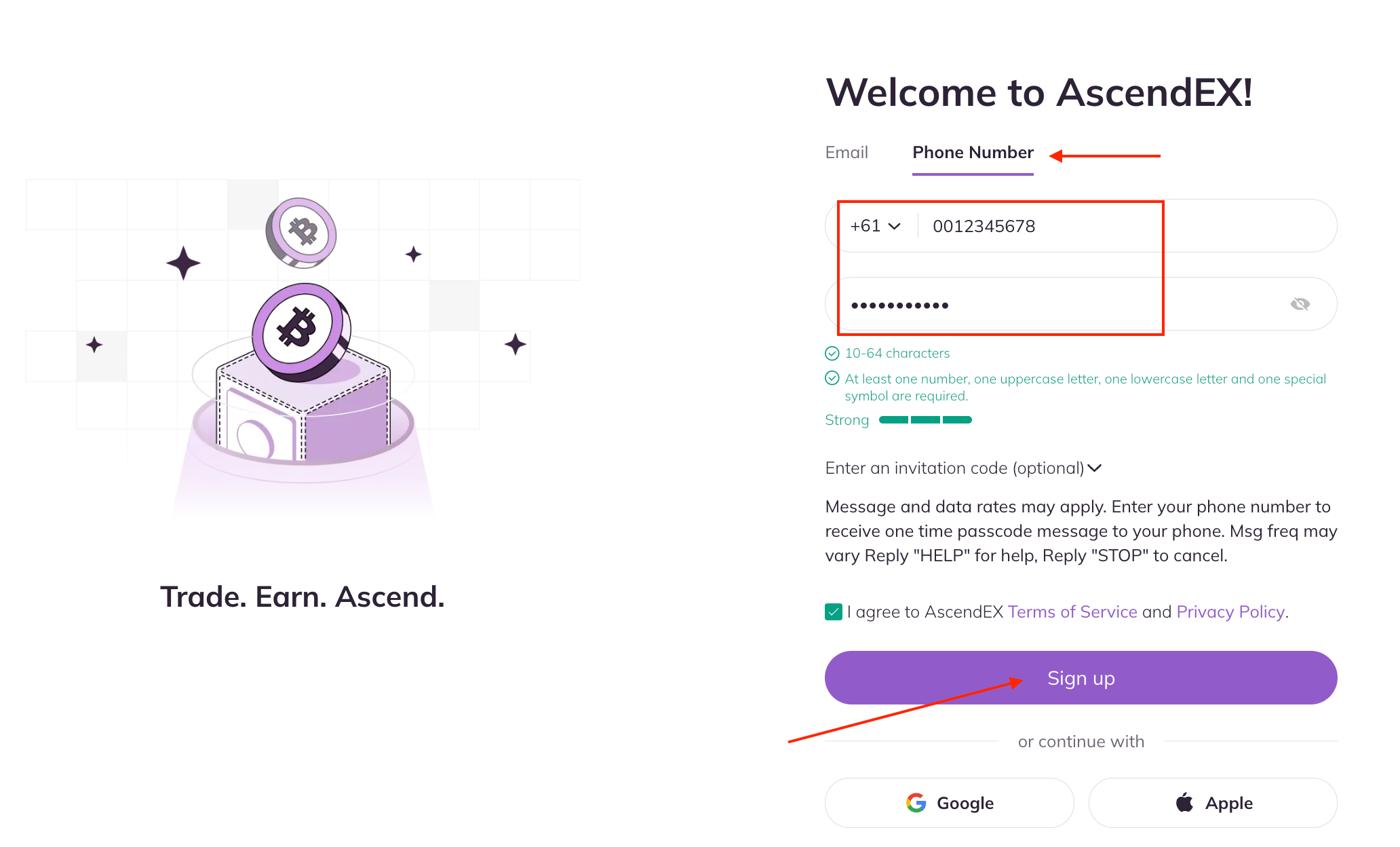
Task: Click the Google logo icon
Action: pyautogui.click(x=916, y=803)
